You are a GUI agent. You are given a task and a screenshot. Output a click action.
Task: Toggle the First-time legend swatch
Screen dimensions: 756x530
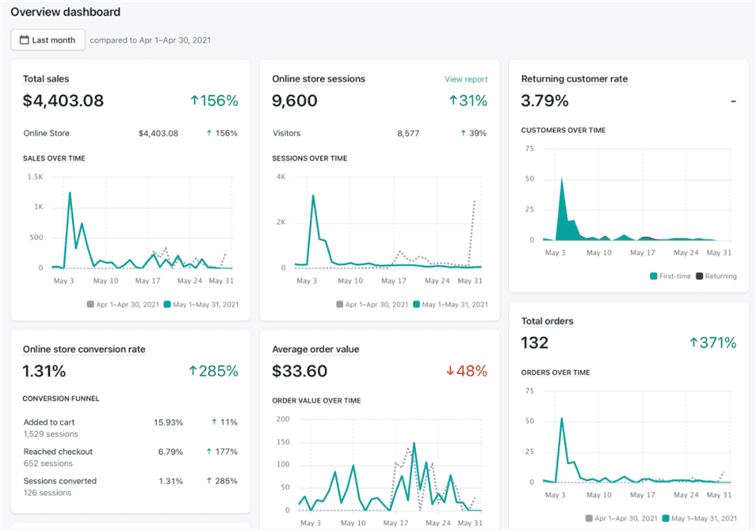[654, 275]
